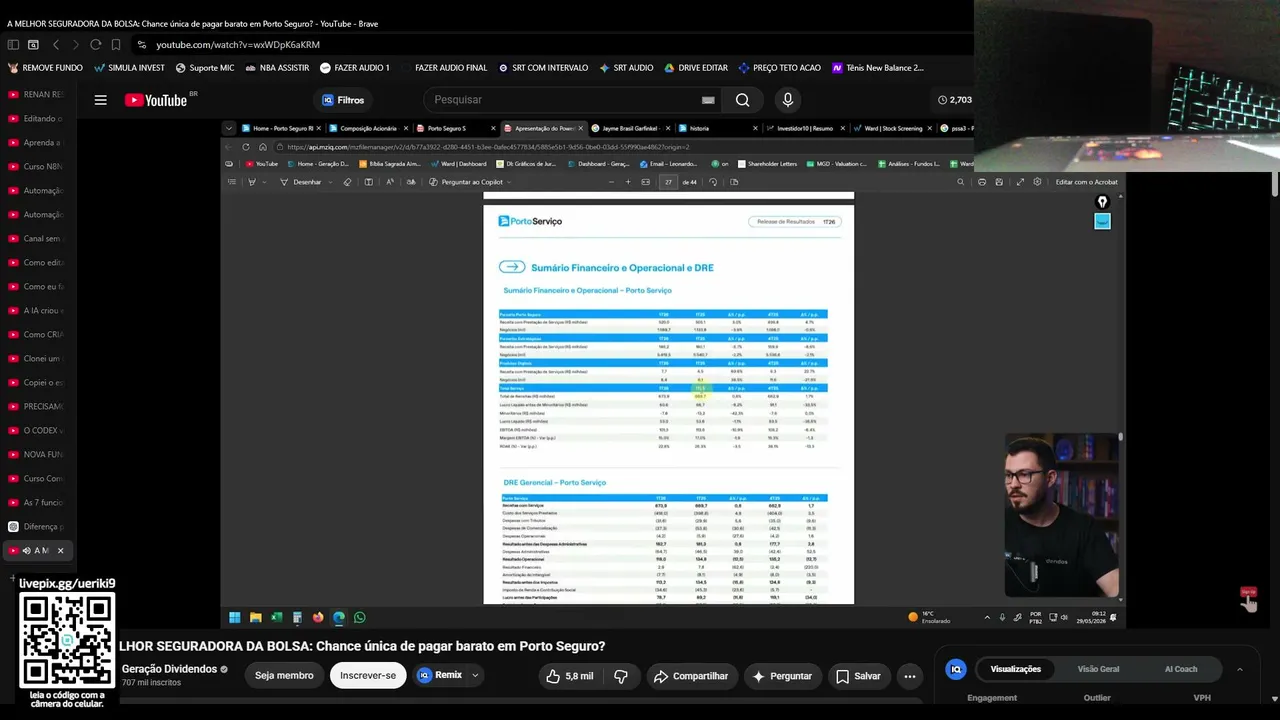1280x720 pixels.
Task: Select the AI Coach tab
Action: tap(1181, 669)
